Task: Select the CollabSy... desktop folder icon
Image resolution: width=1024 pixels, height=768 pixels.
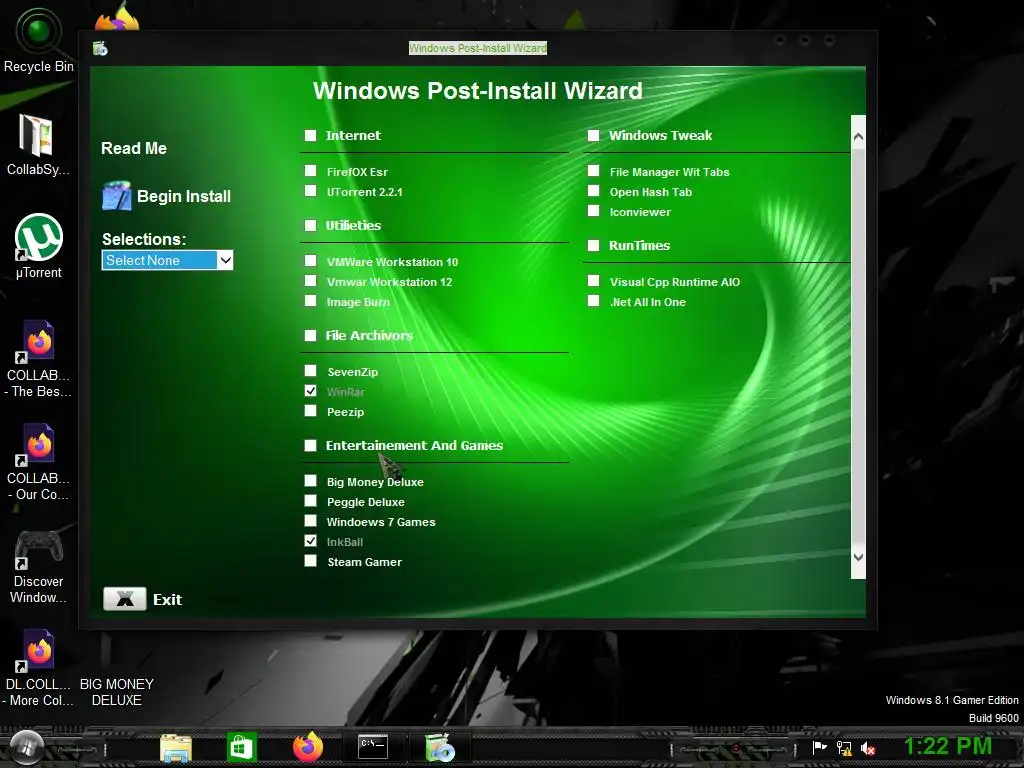Action: (x=37, y=144)
